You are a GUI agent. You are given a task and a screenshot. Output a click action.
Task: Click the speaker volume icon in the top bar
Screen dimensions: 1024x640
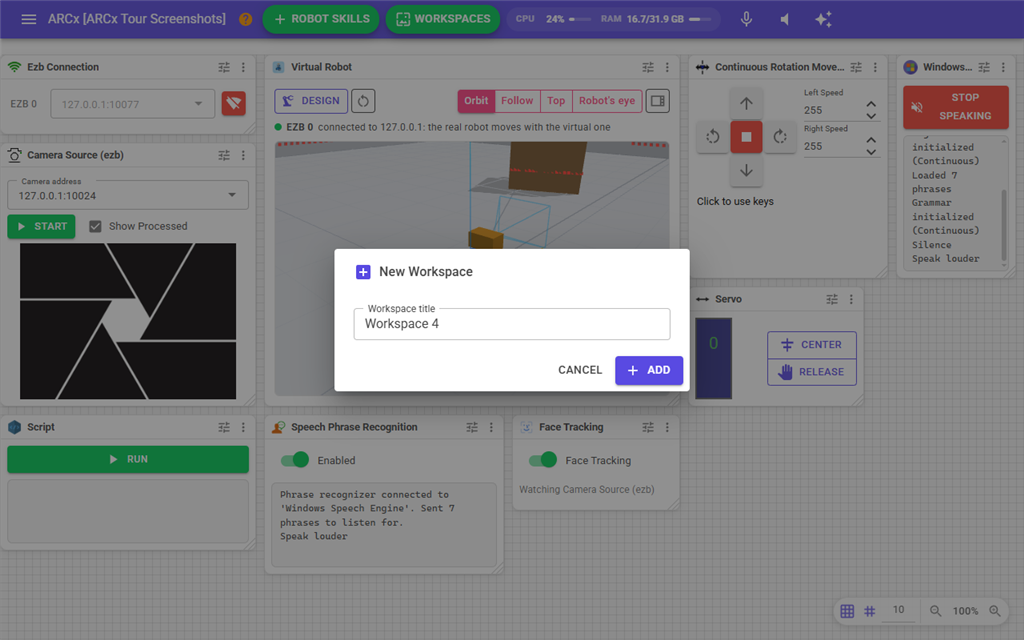(784, 19)
